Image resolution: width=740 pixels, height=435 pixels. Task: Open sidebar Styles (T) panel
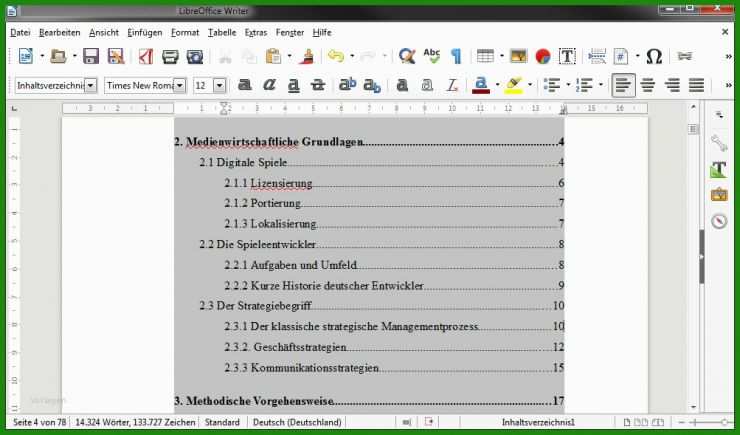(719, 169)
